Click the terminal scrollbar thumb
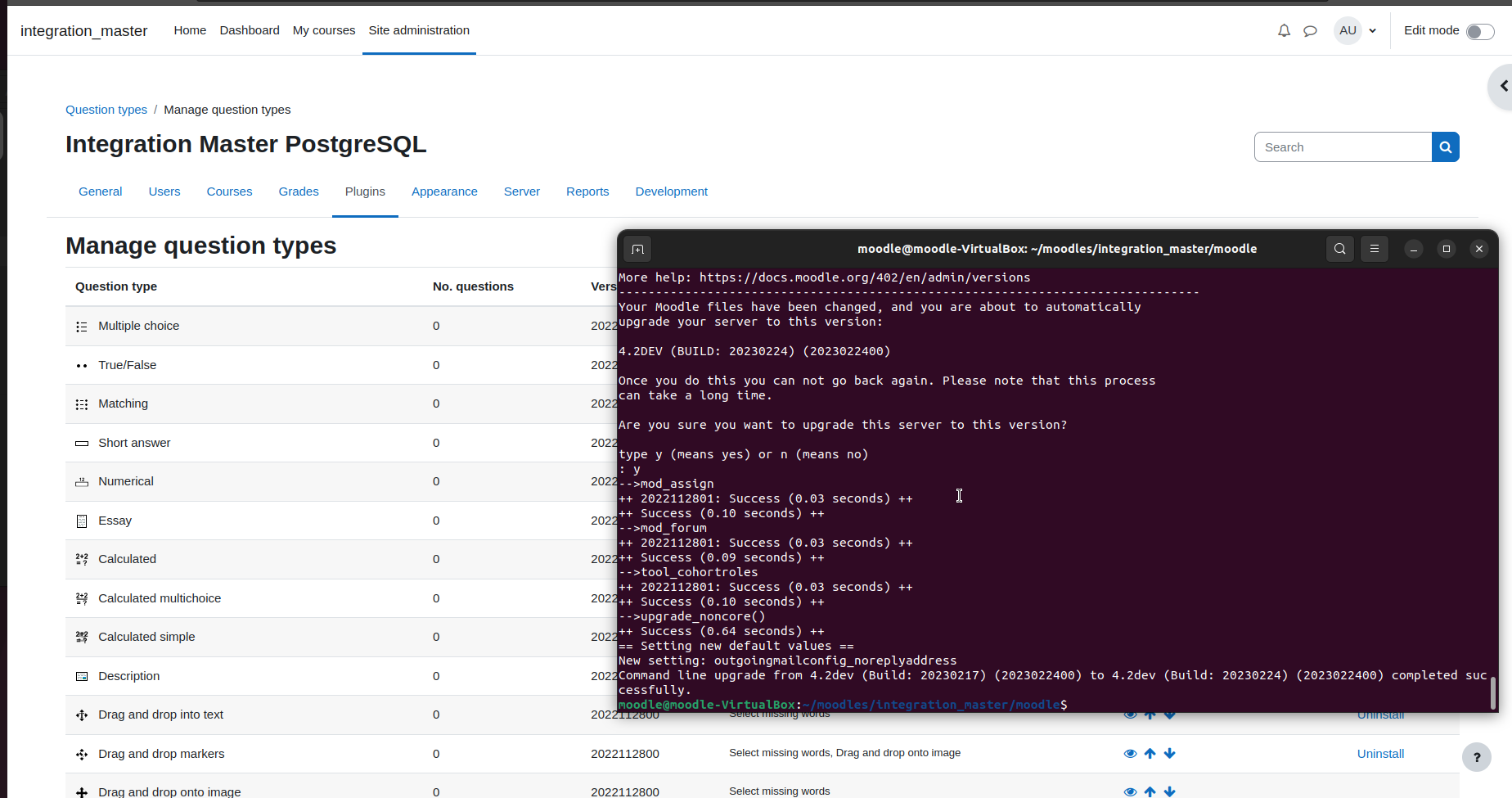Viewport: 1512px width, 798px height. coord(1492,693)
